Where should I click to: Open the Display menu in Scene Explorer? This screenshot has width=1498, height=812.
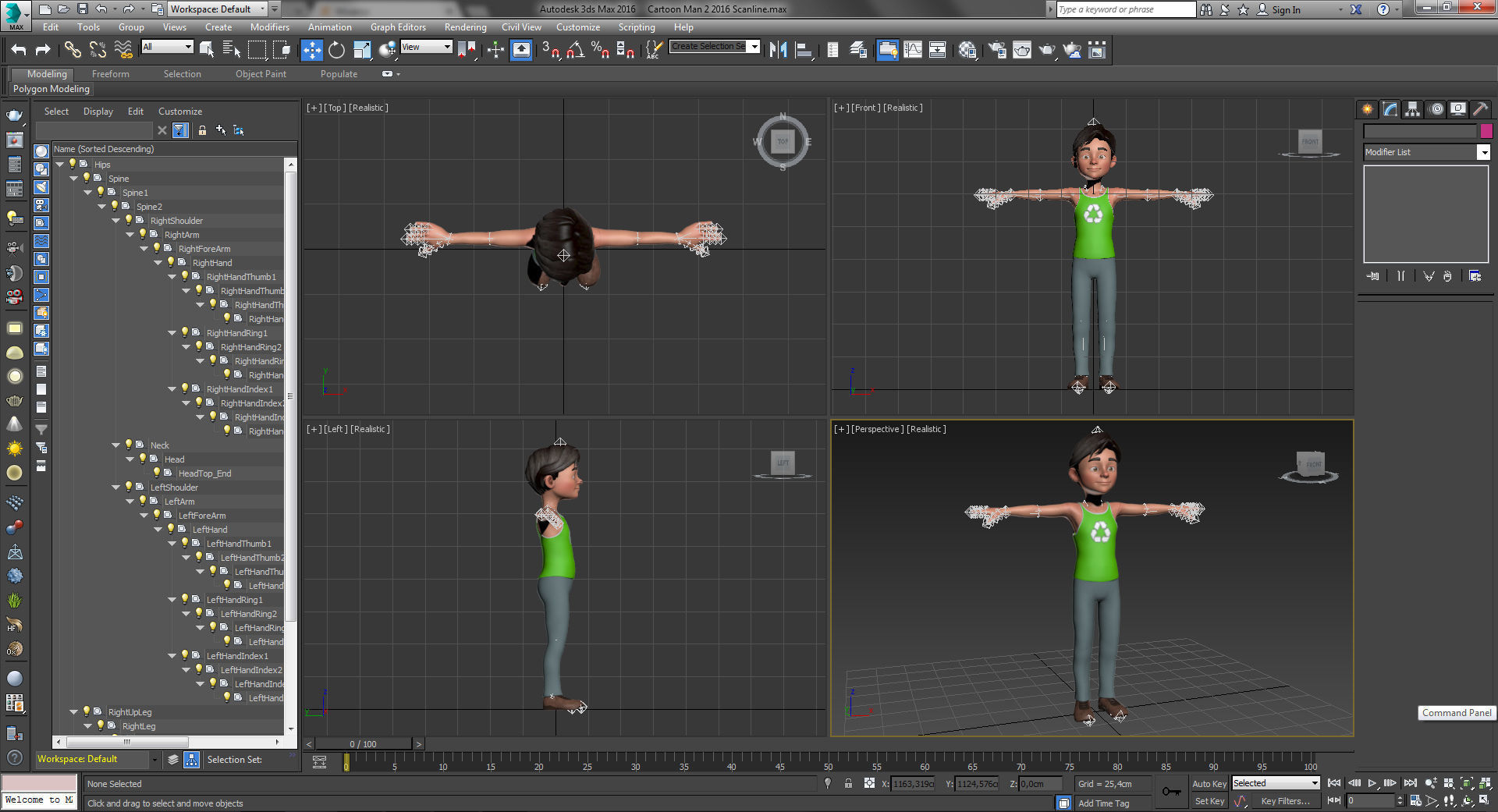point(98,112)
